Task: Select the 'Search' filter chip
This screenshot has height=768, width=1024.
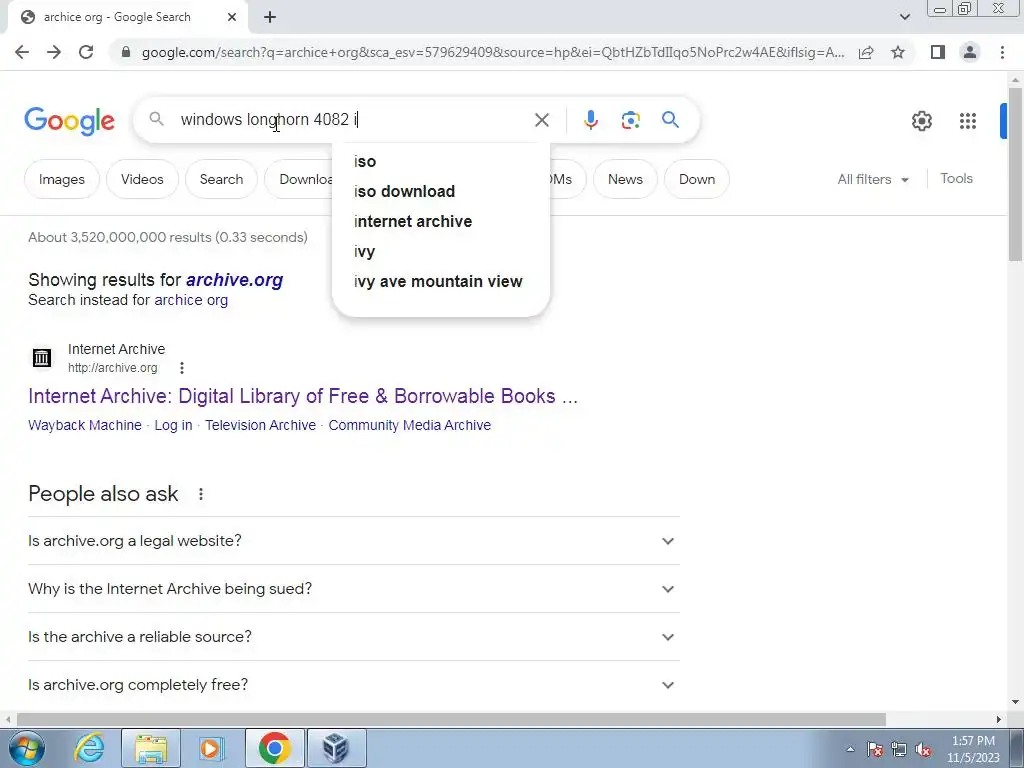Action: (x=221, y=179)
